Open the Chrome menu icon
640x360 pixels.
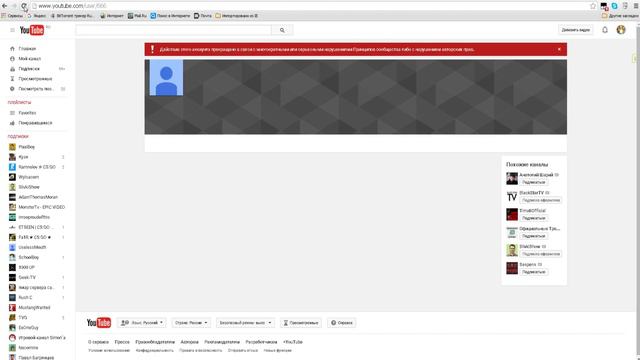[x=636, y=6]
